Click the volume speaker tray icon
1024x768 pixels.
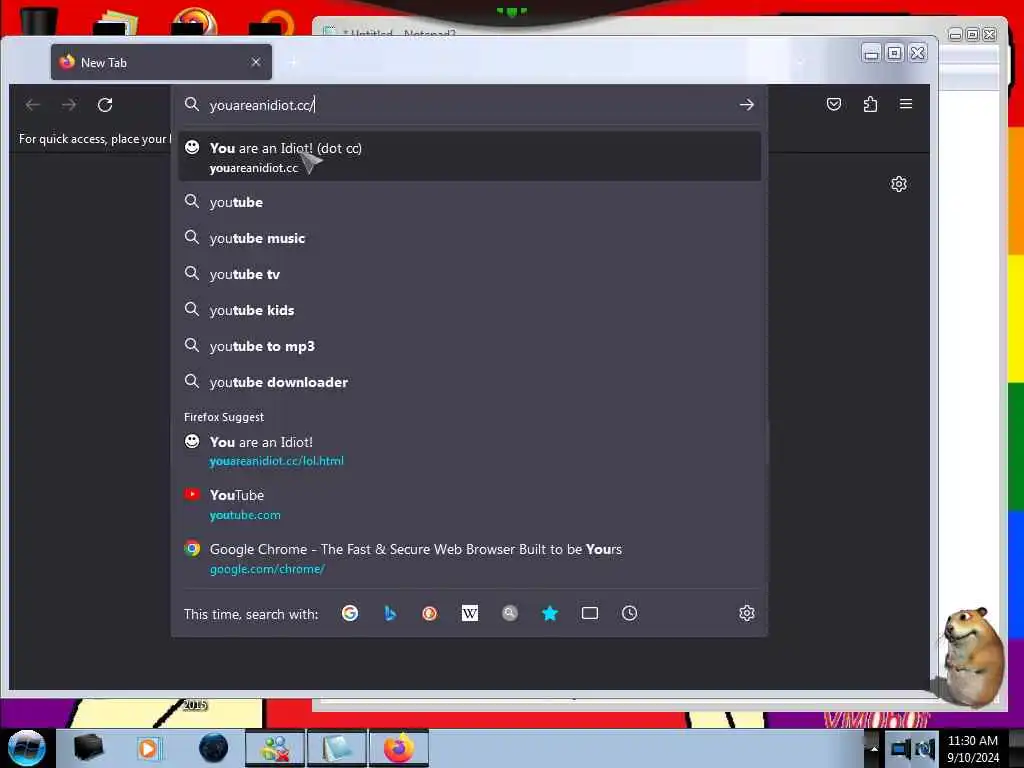(x=925, y=749)
